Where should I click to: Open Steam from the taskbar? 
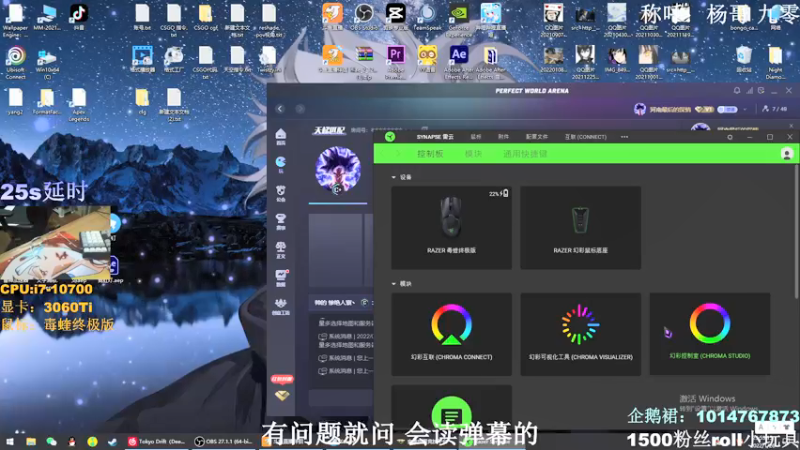point(112,441)
